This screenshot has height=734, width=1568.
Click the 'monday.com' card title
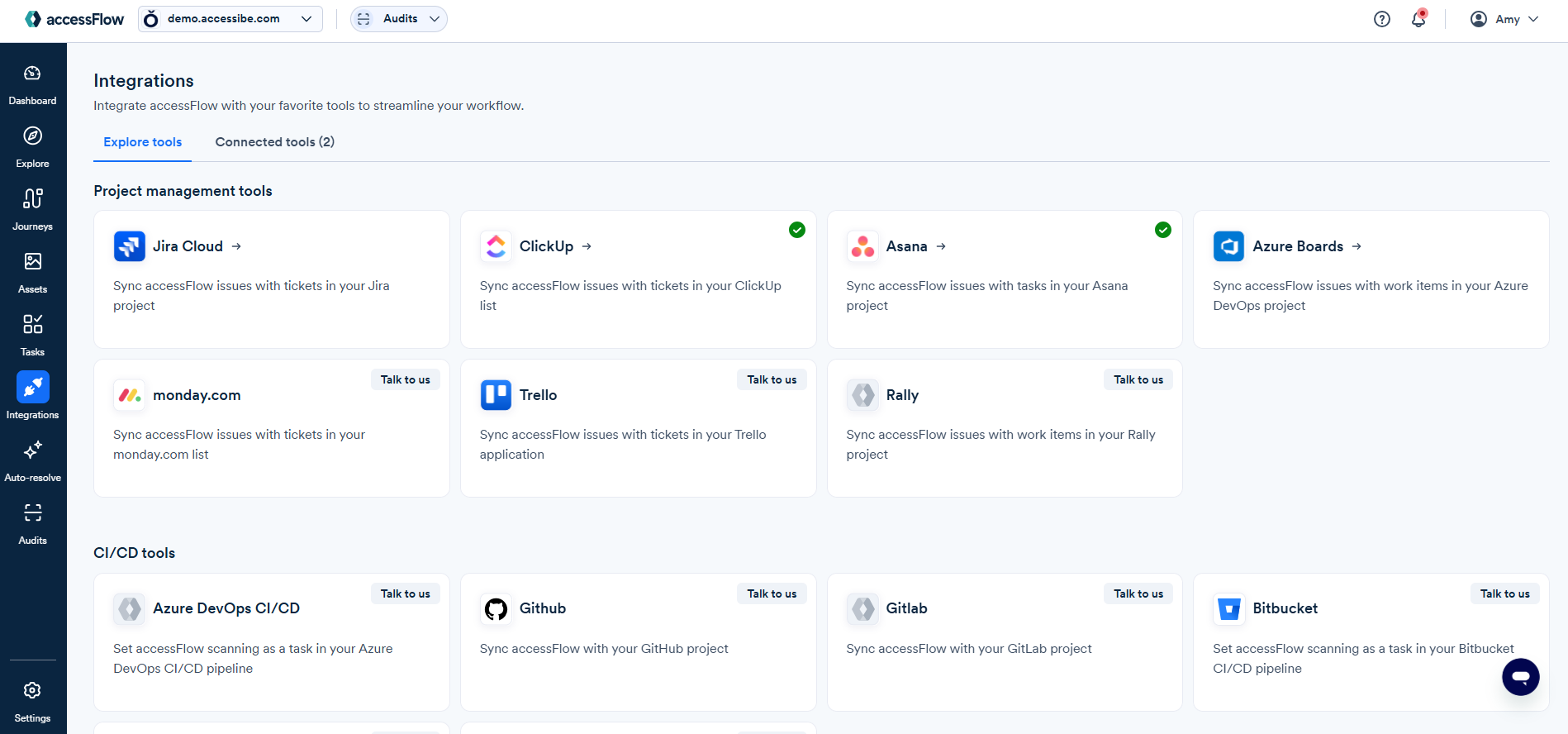pyautogui.click(x=197, y=395)
